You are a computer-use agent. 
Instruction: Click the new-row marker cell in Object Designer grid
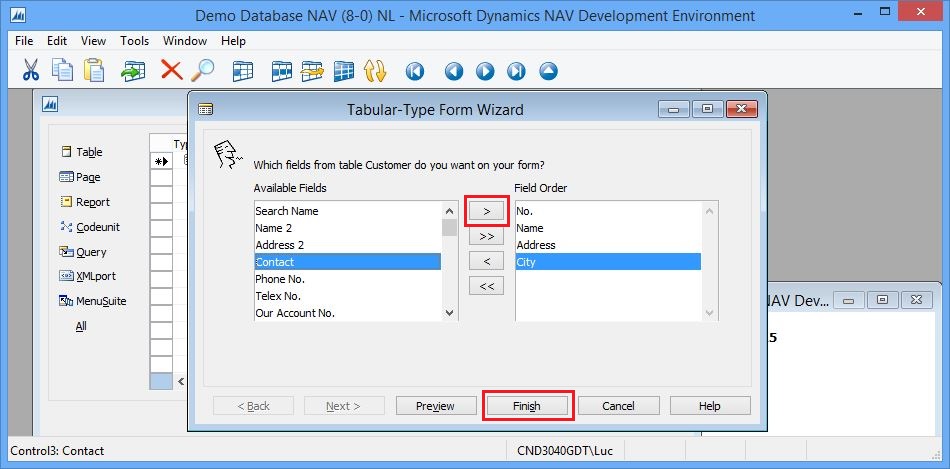[x=161, y=161]
